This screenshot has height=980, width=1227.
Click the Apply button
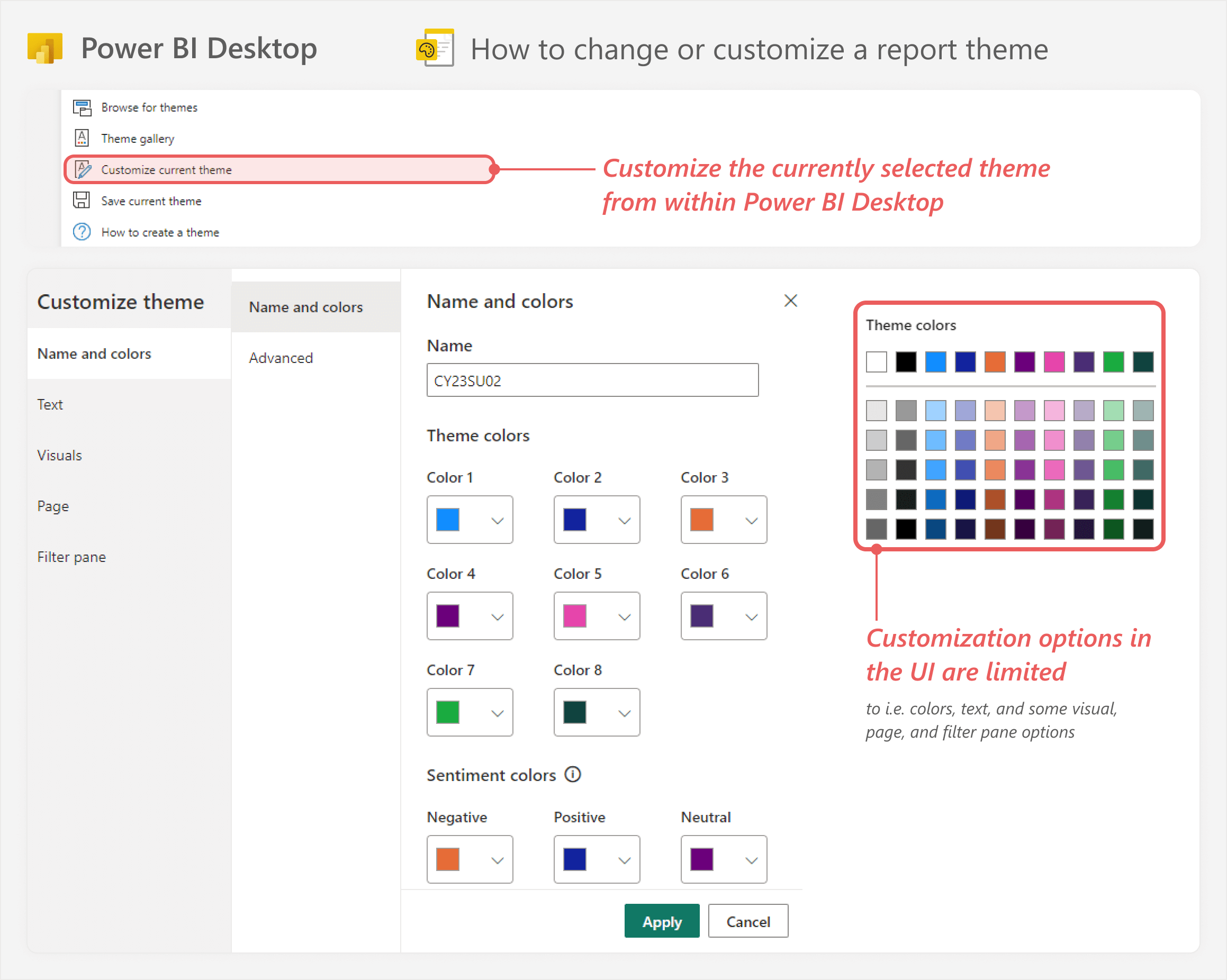coord(662,921)
